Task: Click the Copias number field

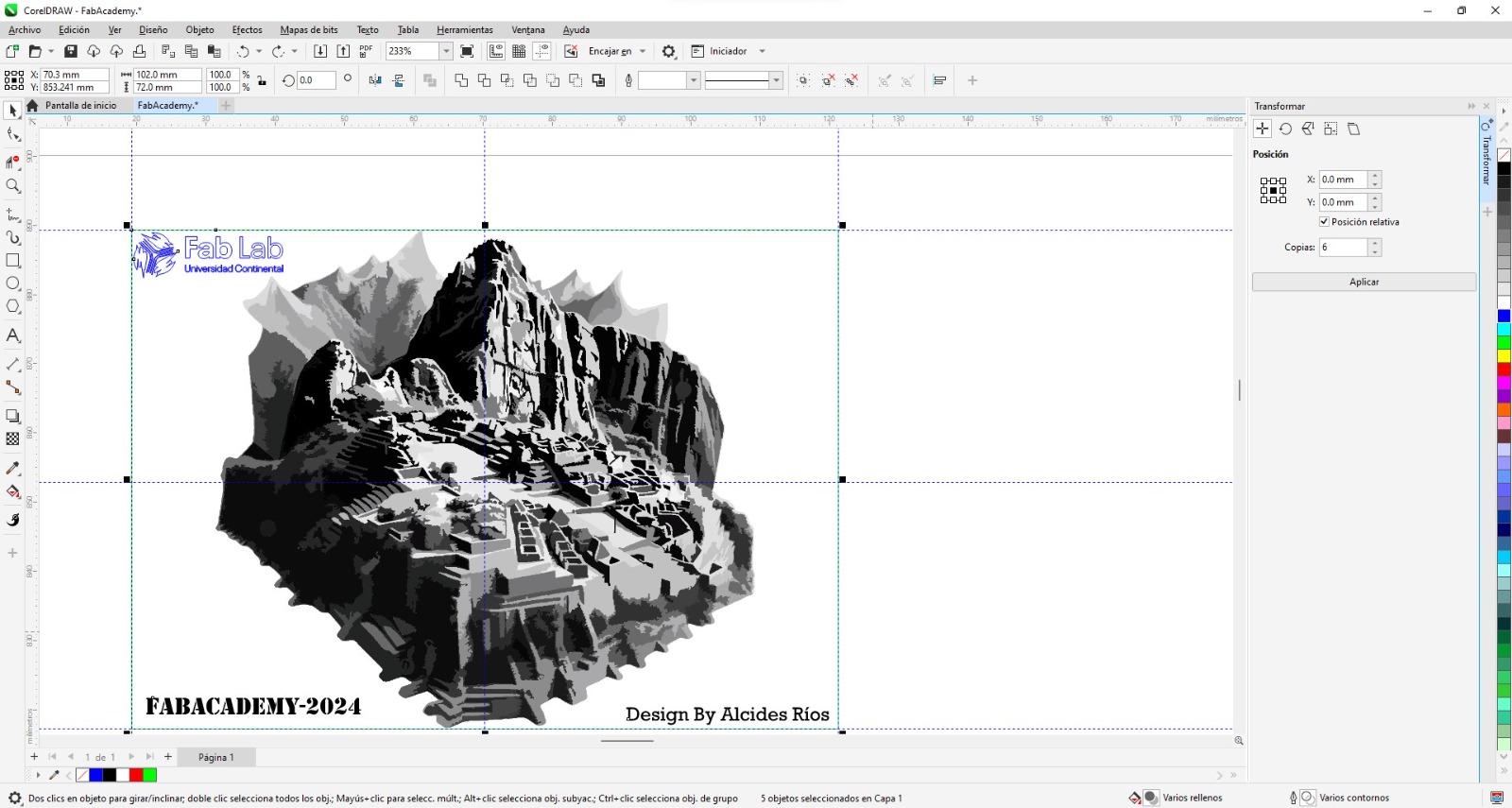Action: pyautogui.click(x=1343, y=247)
